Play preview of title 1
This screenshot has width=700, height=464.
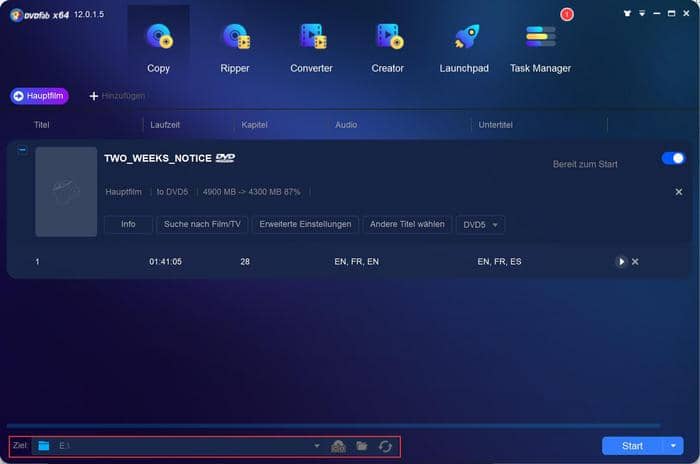point(621,262)
